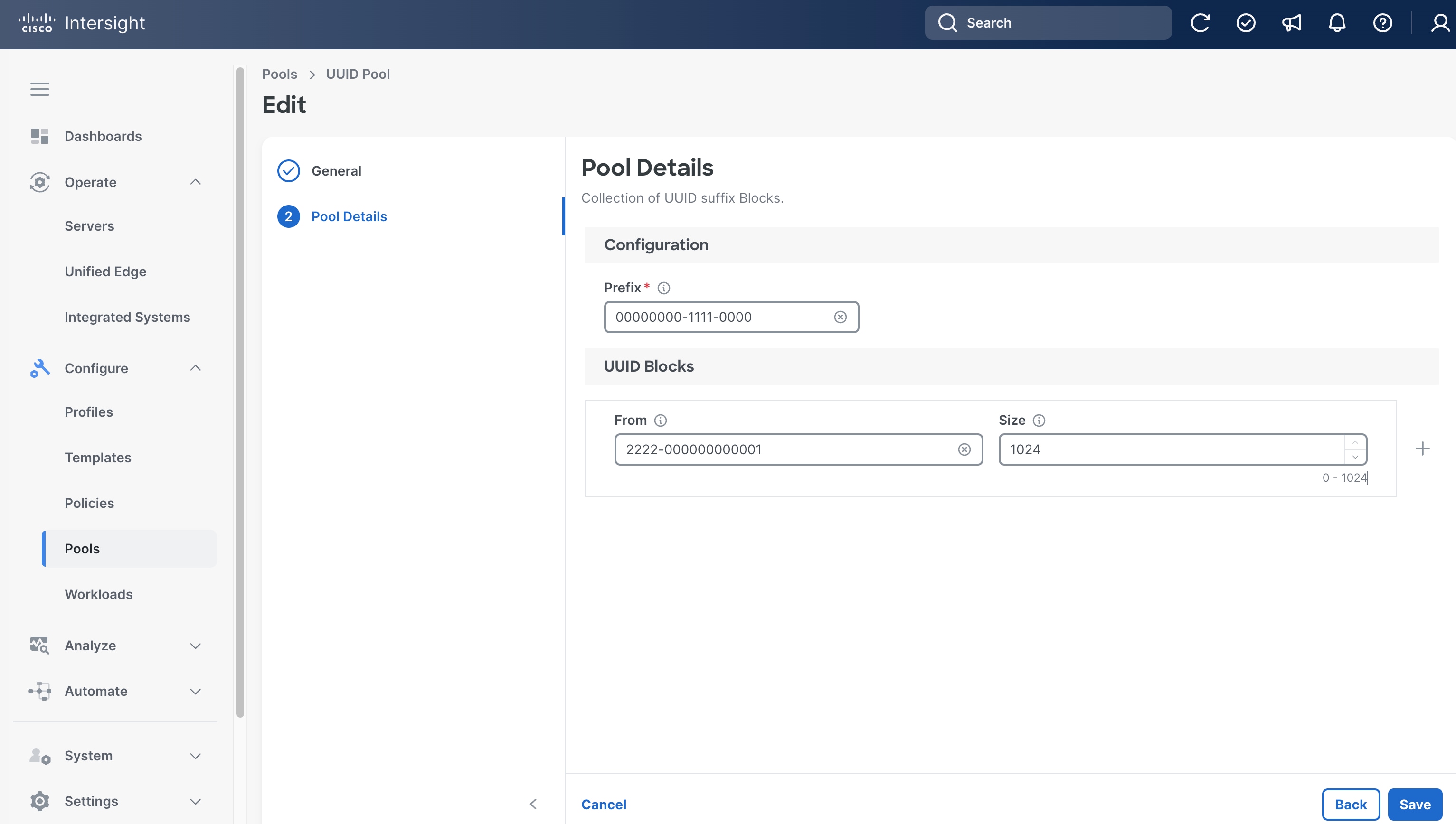Expand the Automate section
Viewport: 1456px width, 824px height.
[195, 692]
